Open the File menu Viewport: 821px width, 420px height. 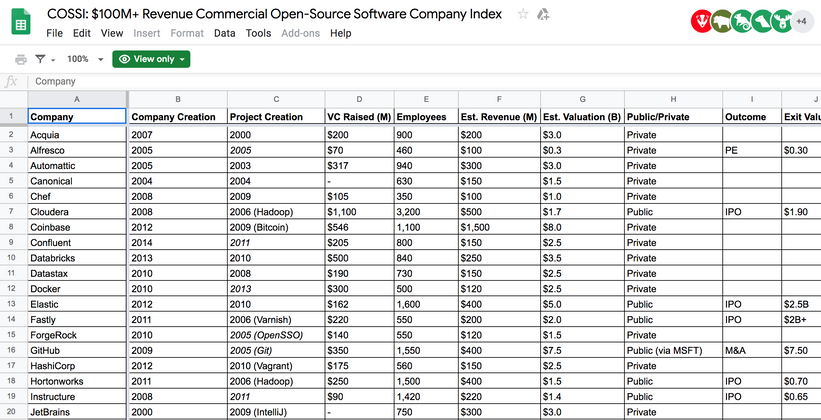point(54,33)
